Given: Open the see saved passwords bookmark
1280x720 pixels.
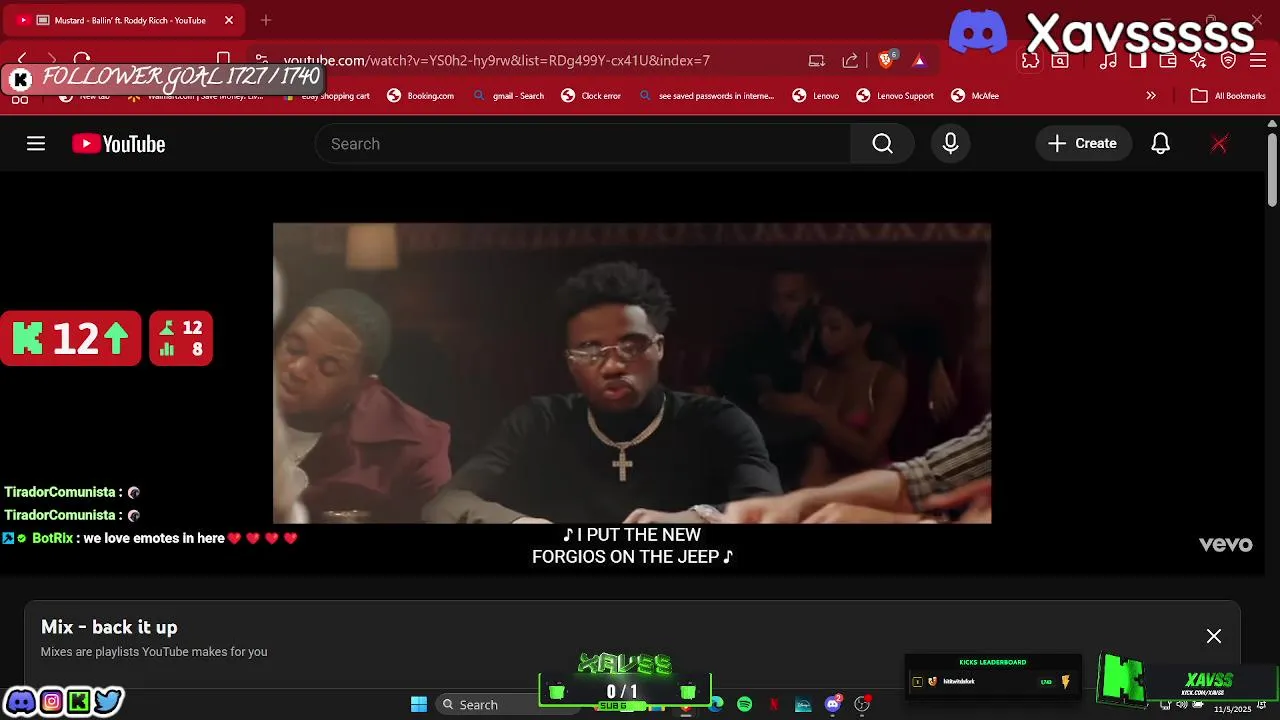Looking at the screenshot, I should click(706, 96).
